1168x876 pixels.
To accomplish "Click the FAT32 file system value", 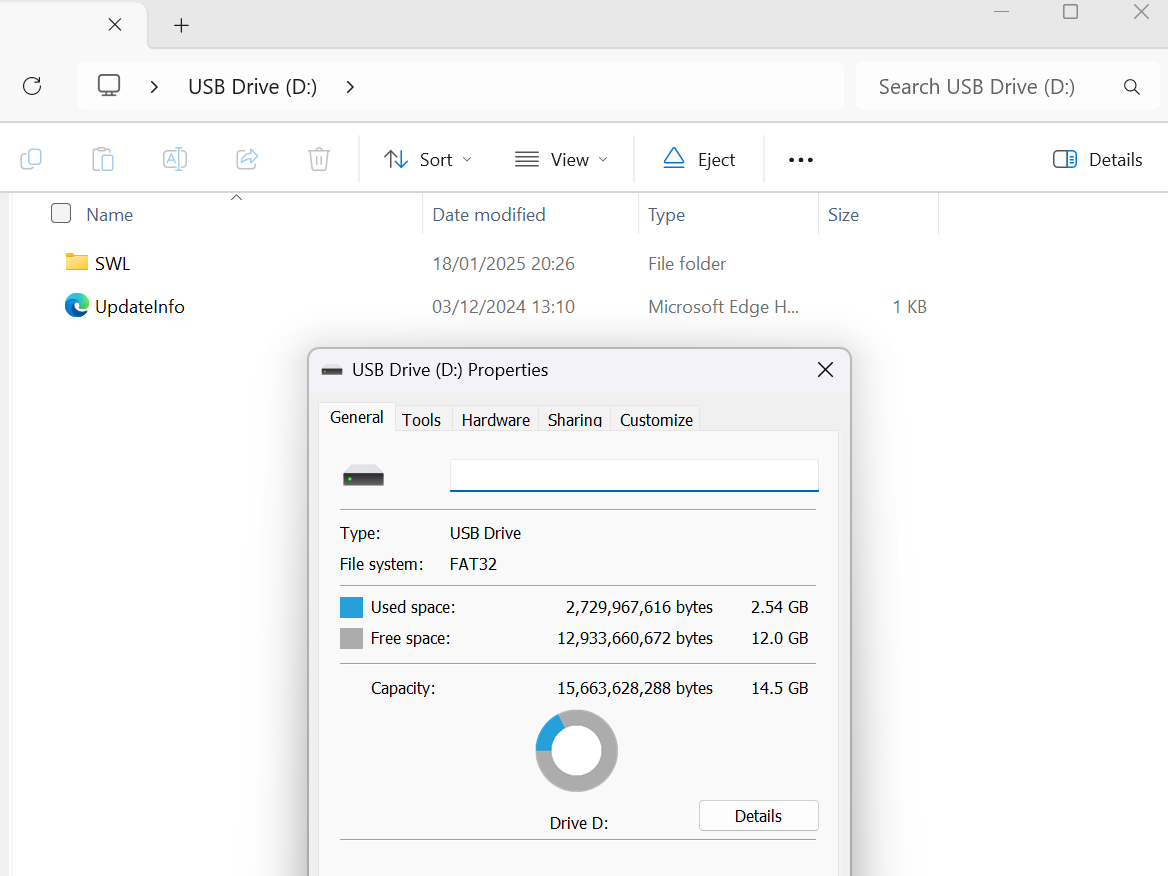I will coord(473,564).
